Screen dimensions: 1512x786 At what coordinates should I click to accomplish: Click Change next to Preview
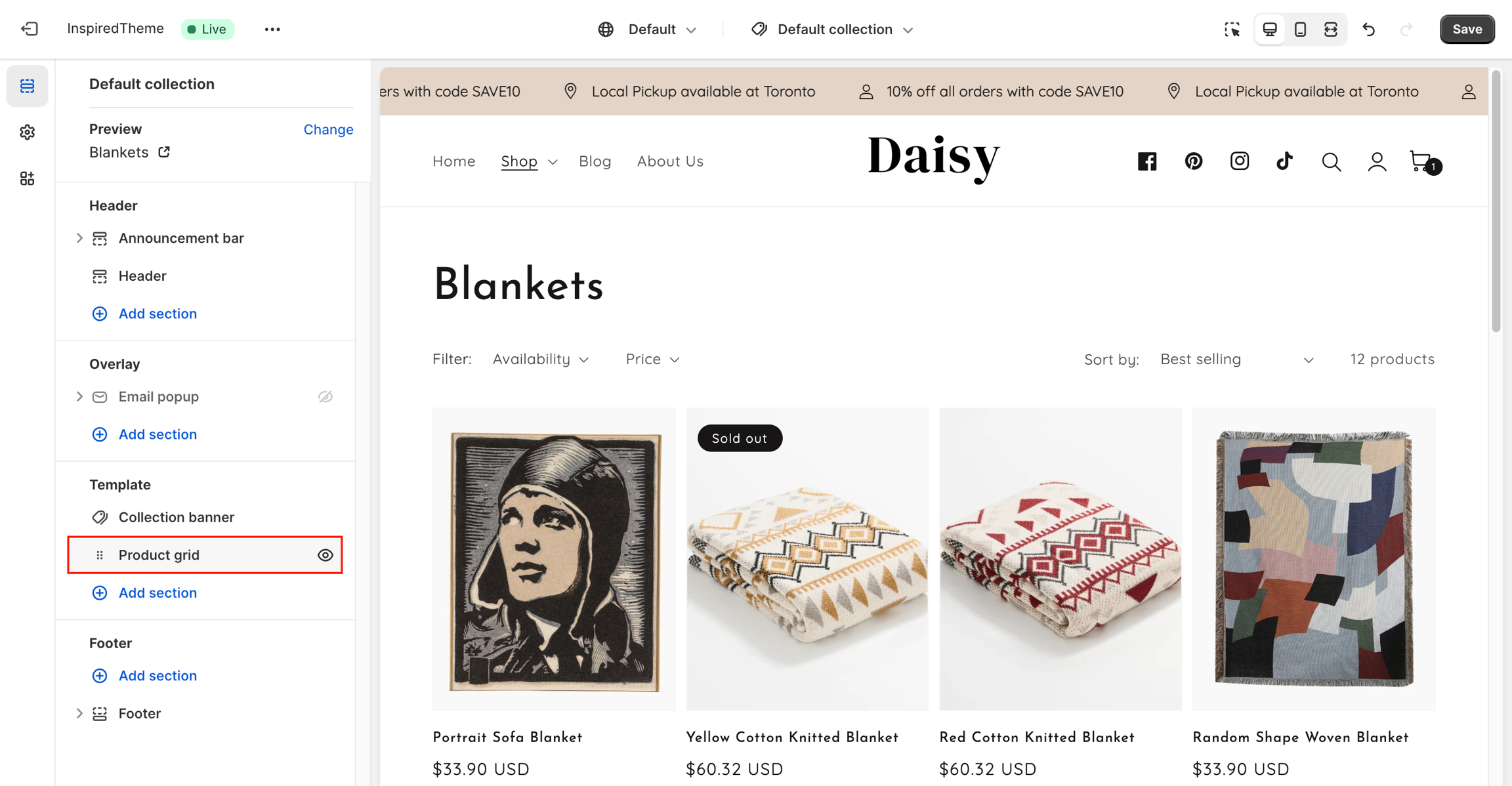(x=328, y=129)
